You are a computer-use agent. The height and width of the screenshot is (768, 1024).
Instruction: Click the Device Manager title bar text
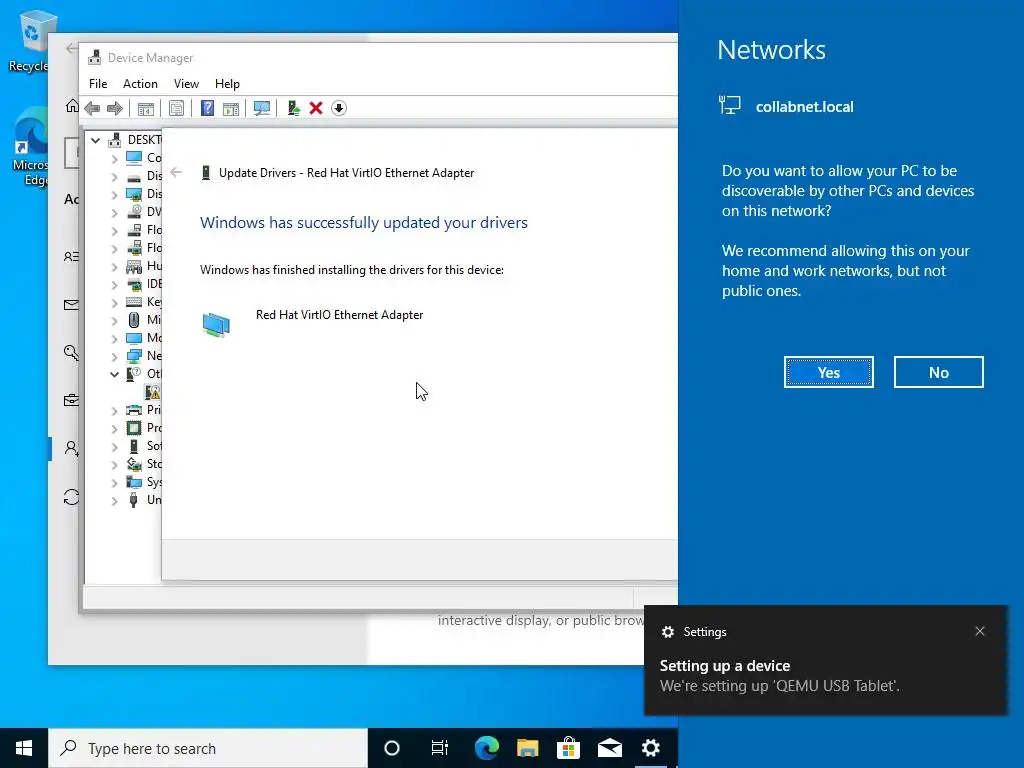[150, 58]
